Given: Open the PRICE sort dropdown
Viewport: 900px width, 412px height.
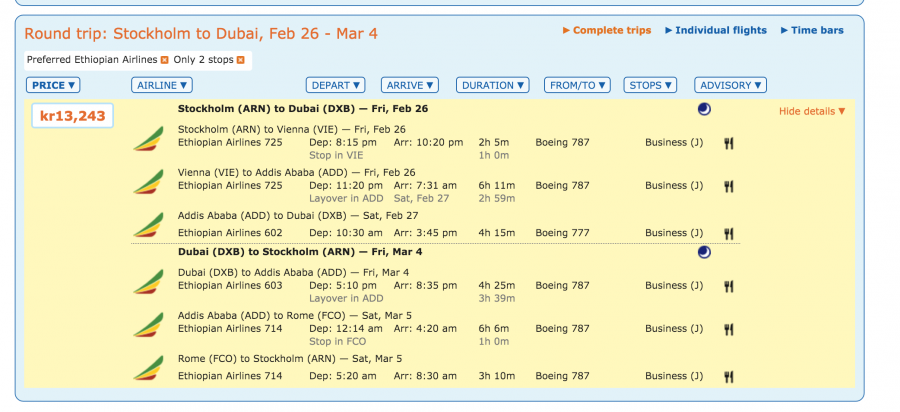Looking at the screenshot, I should tap(54, 85).
